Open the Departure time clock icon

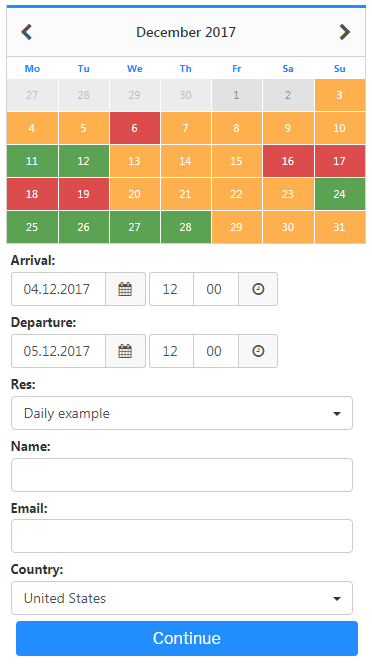(x=258, y=351)
